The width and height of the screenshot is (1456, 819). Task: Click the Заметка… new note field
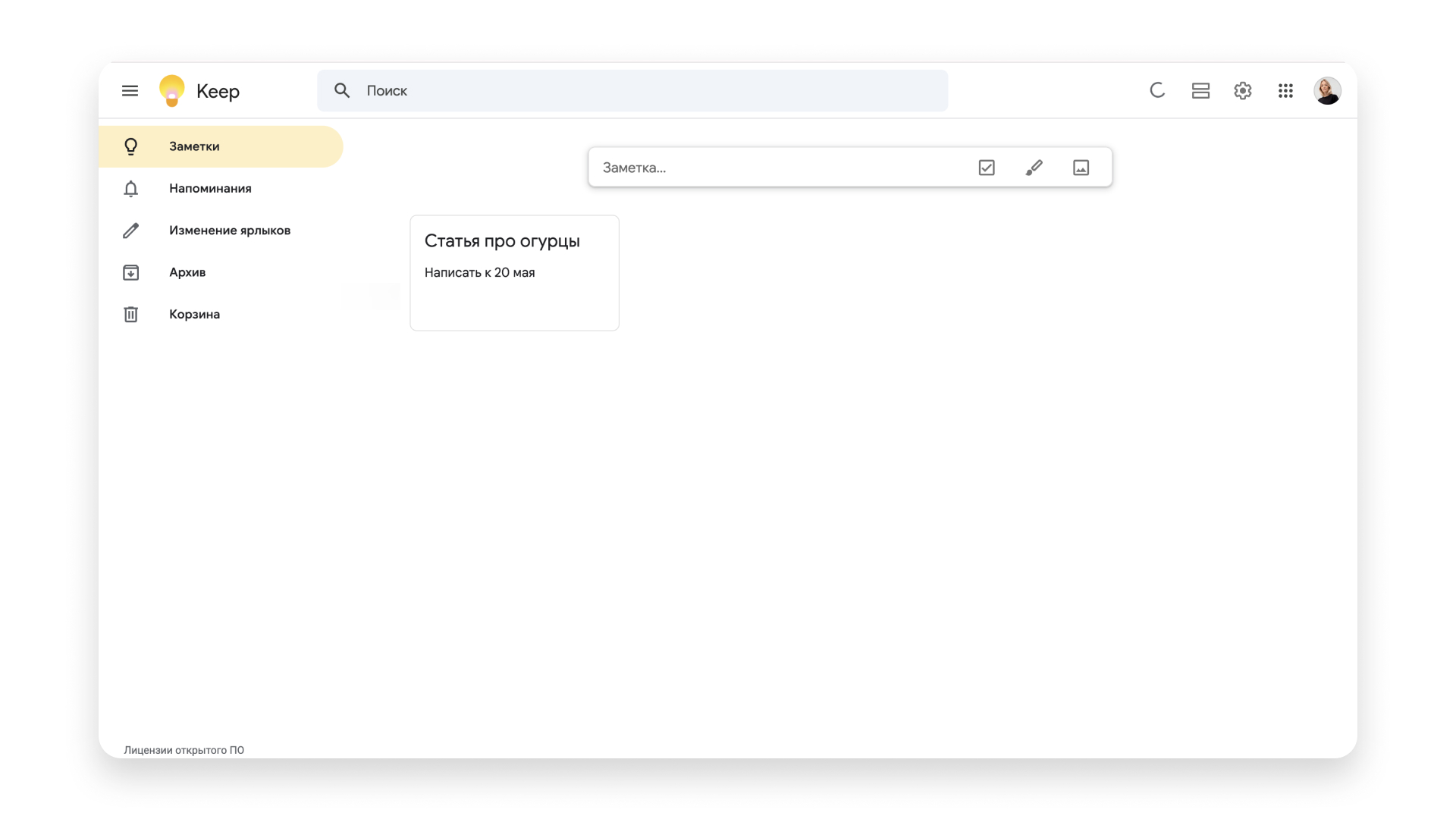(x=850, y=168)
